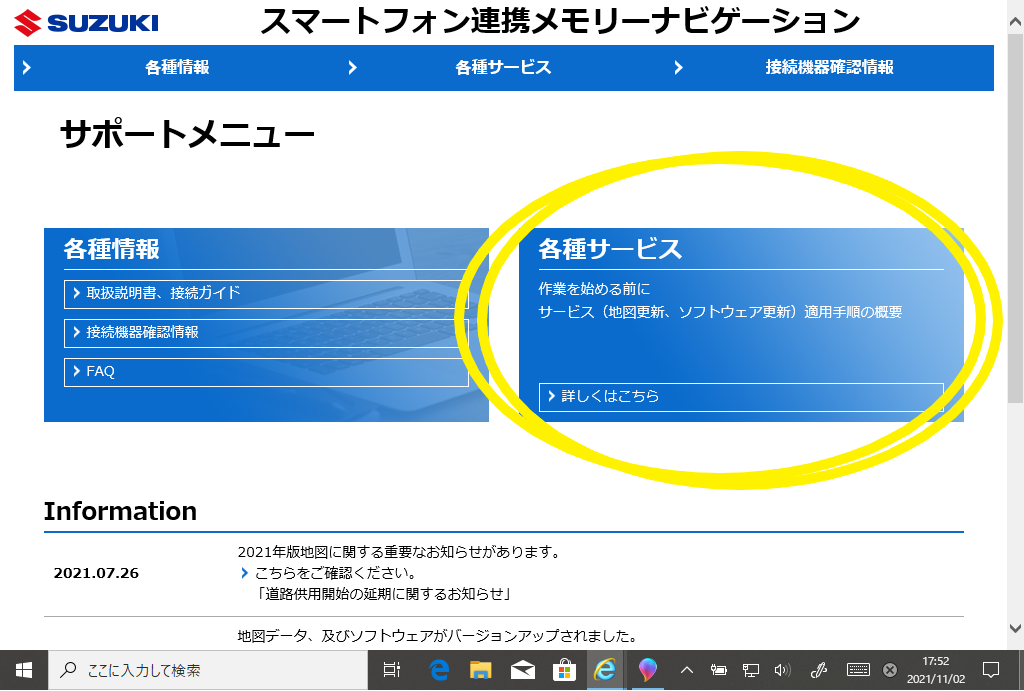Open the clock showing 17:52

(936, 670)
